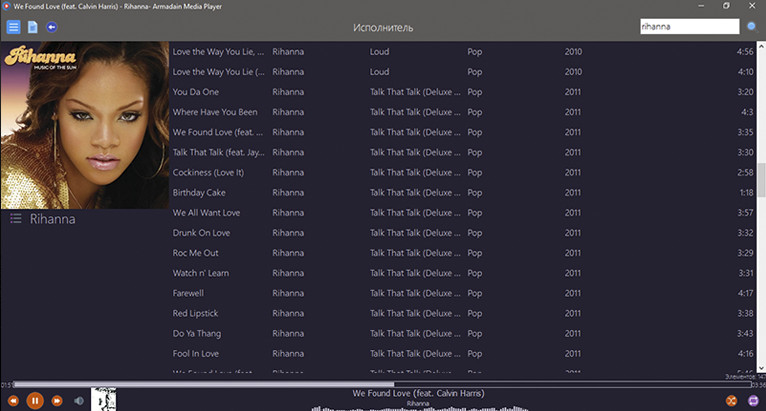Select the song Fool In Love
Image resolution: width=766 pixels, height=411 pixels.
coord(196,353)
